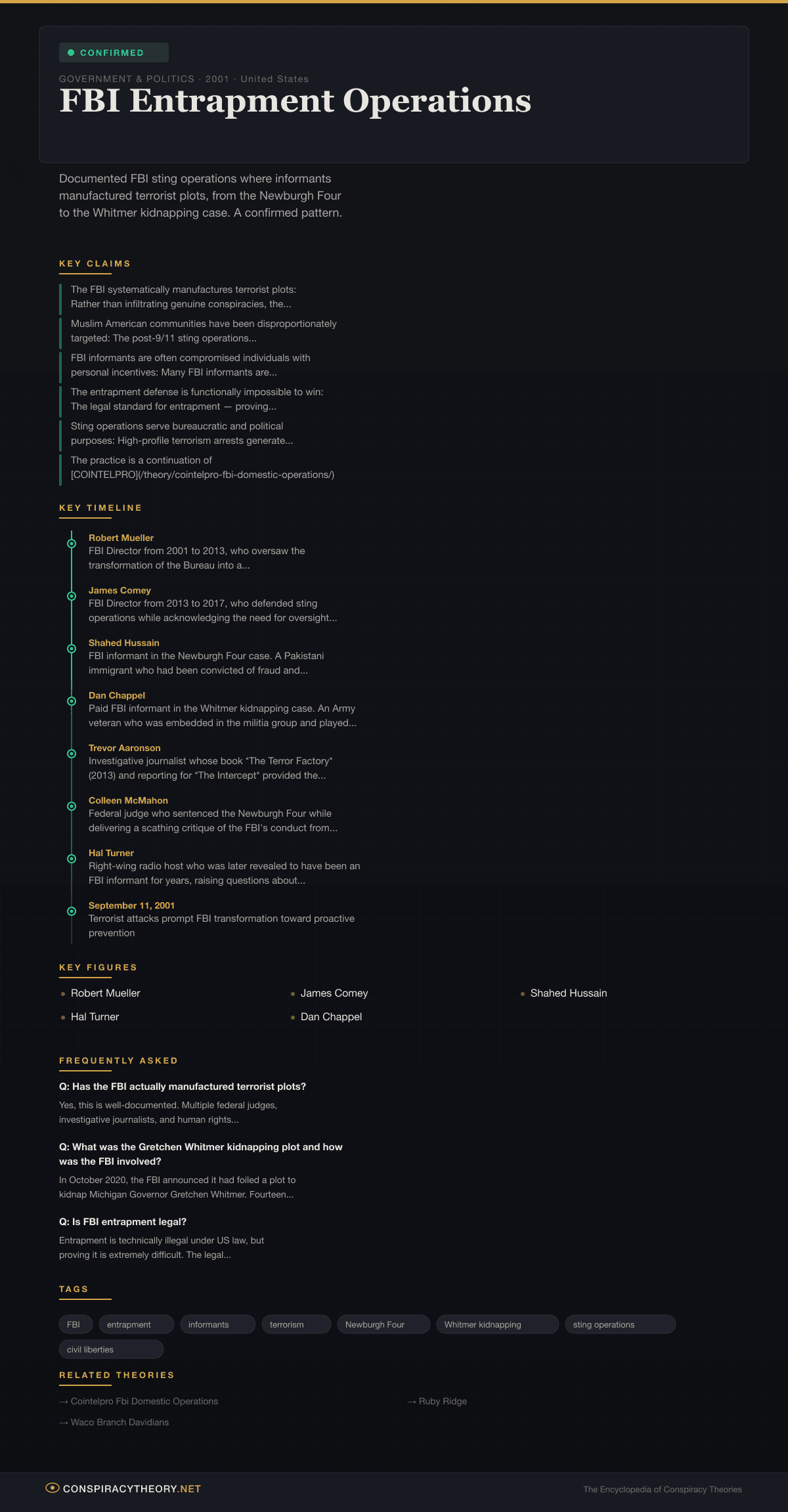Click the Government & Politics category label
Image resolution: width=788 pixels, height=1512 pixels.
click(127, 79)
